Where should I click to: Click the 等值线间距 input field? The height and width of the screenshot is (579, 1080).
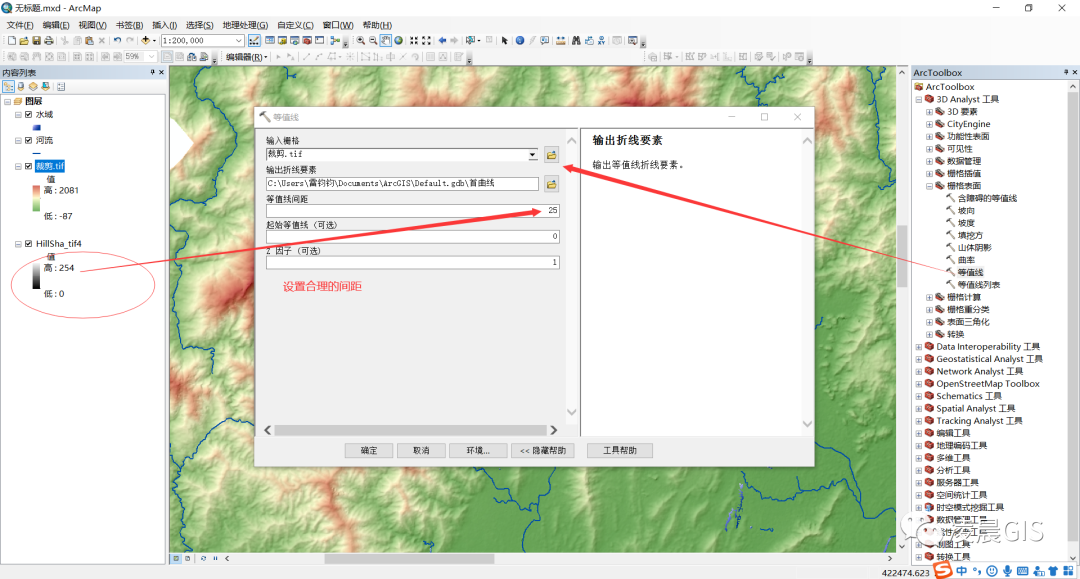(413, 210)
